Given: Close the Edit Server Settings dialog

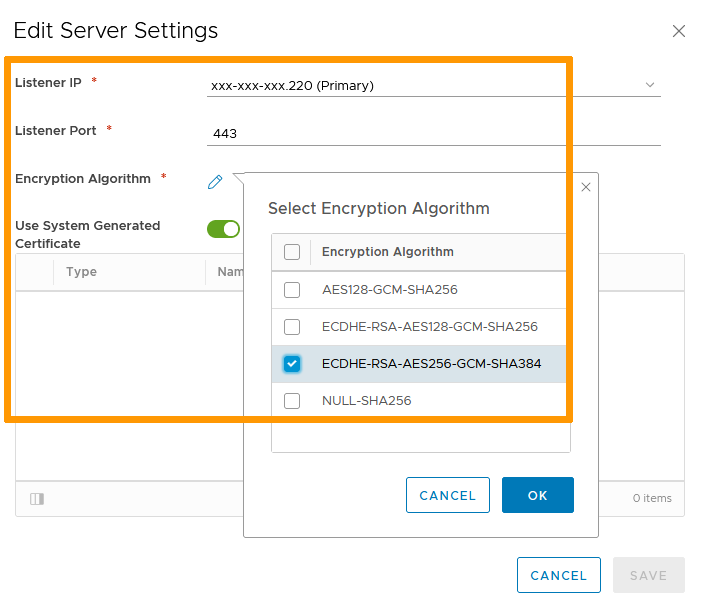Looking at the screenshot, I should [679, 31].
